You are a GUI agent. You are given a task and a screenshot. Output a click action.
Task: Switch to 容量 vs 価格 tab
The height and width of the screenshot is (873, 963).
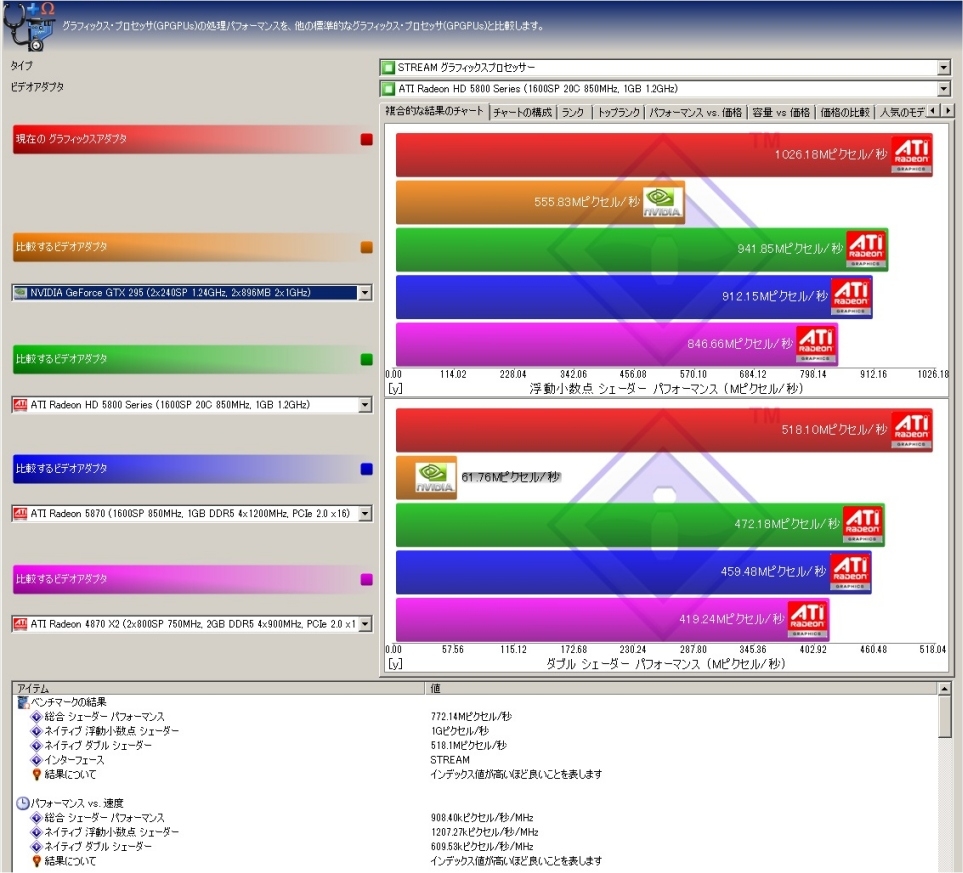tap(781, 112)
